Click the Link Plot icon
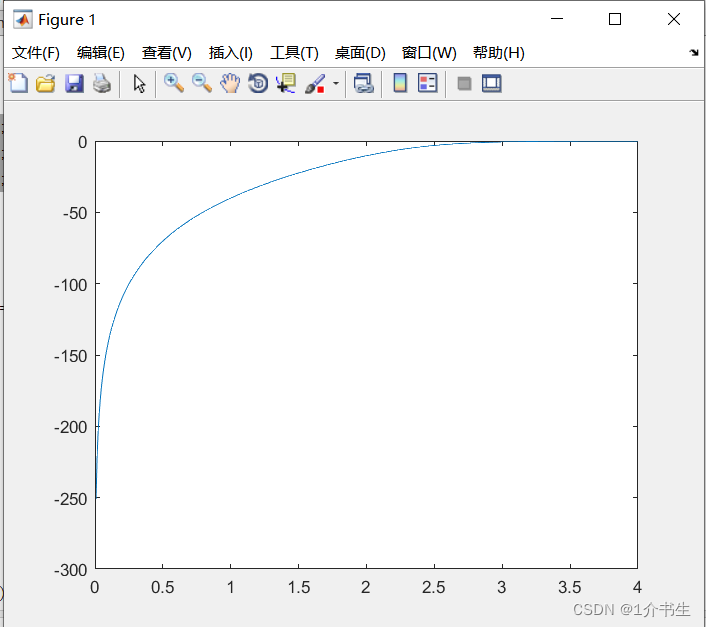Viewport: 706px width, 627px height. (x=363, y=83)
